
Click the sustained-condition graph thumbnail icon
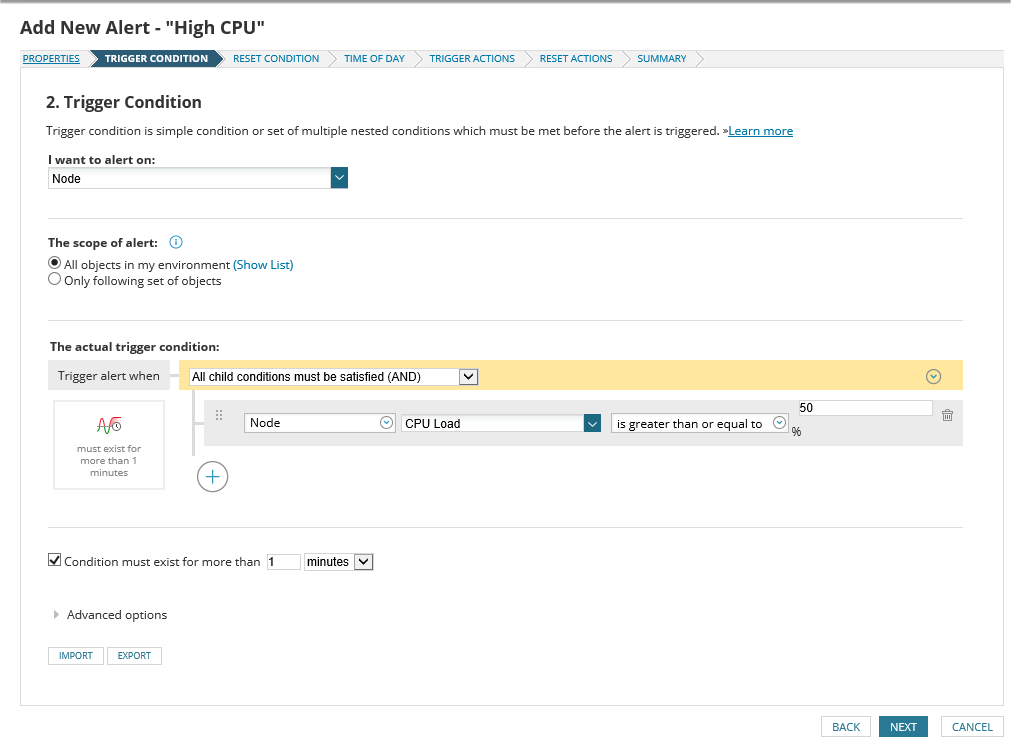coord(108,428)
